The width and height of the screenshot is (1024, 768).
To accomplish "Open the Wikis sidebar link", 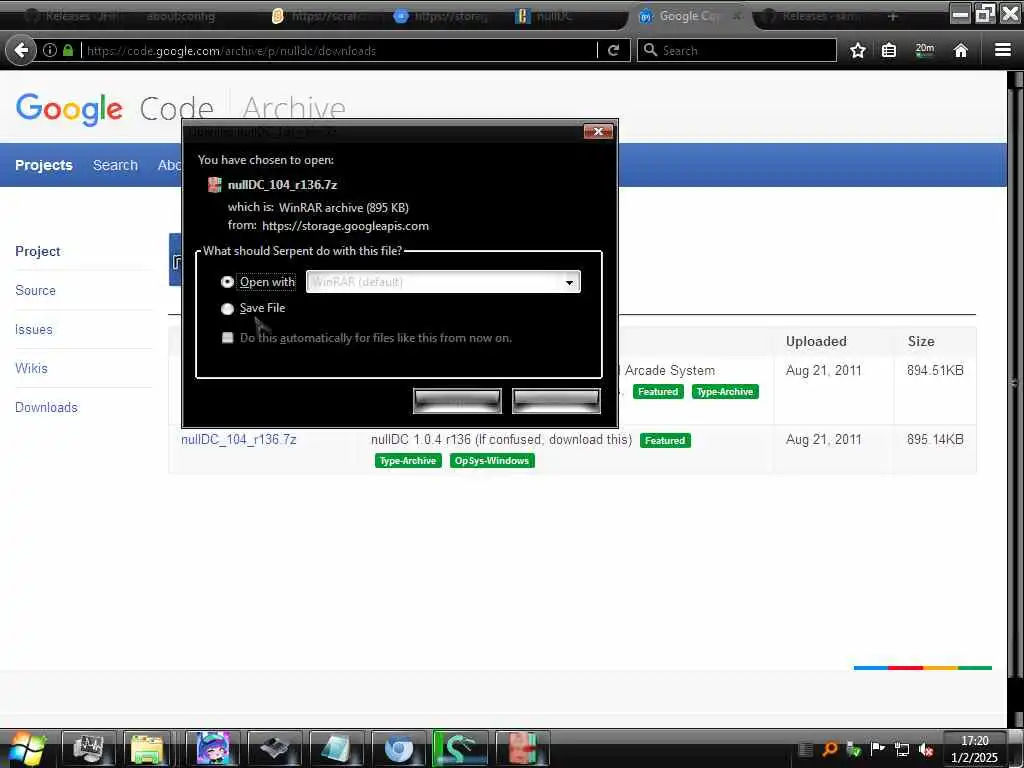I will pos(31,368).
